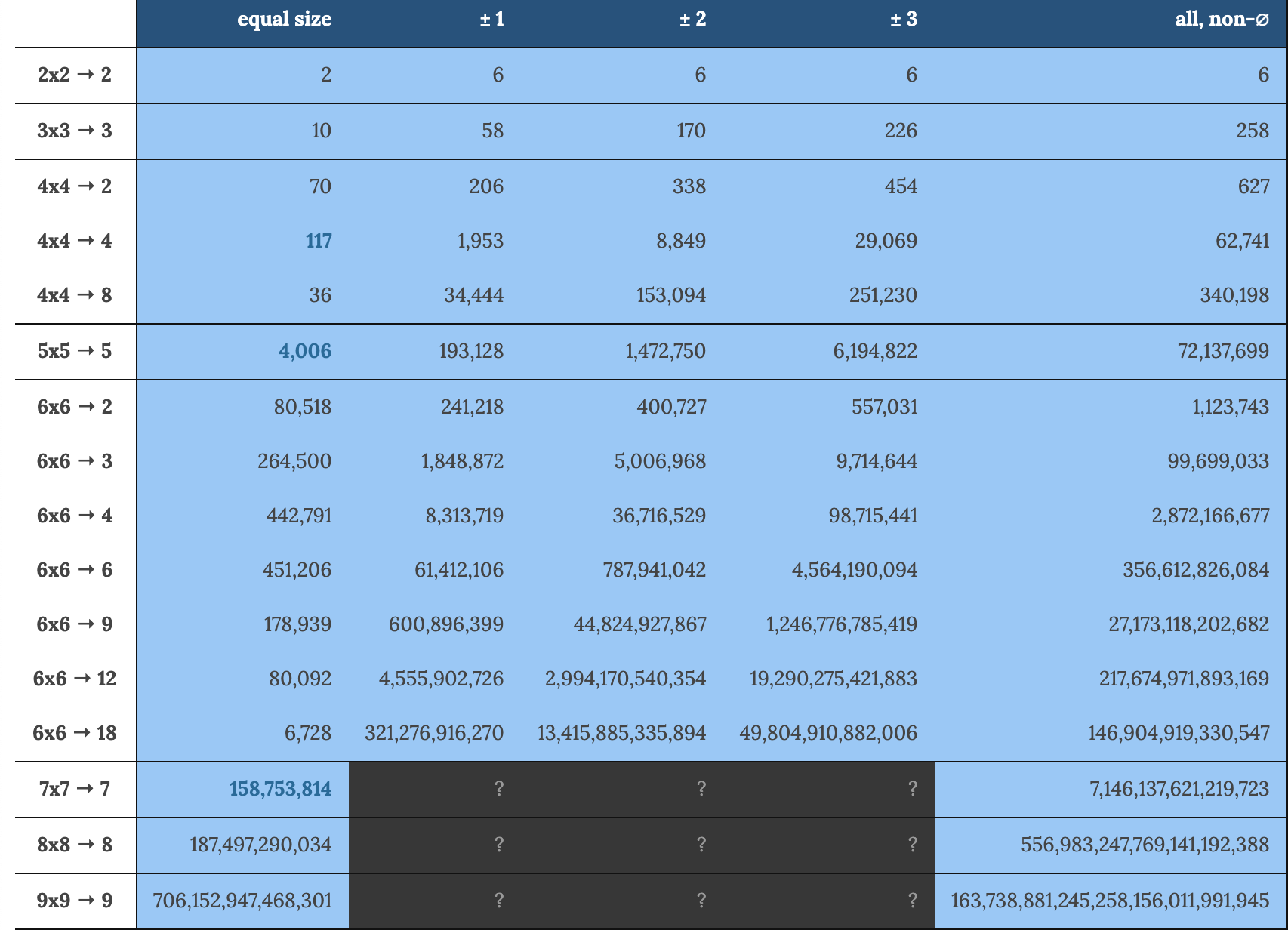Click the value 99,699,033
The width and height of the screenshot is (1288, 930).
point(1219,461)
